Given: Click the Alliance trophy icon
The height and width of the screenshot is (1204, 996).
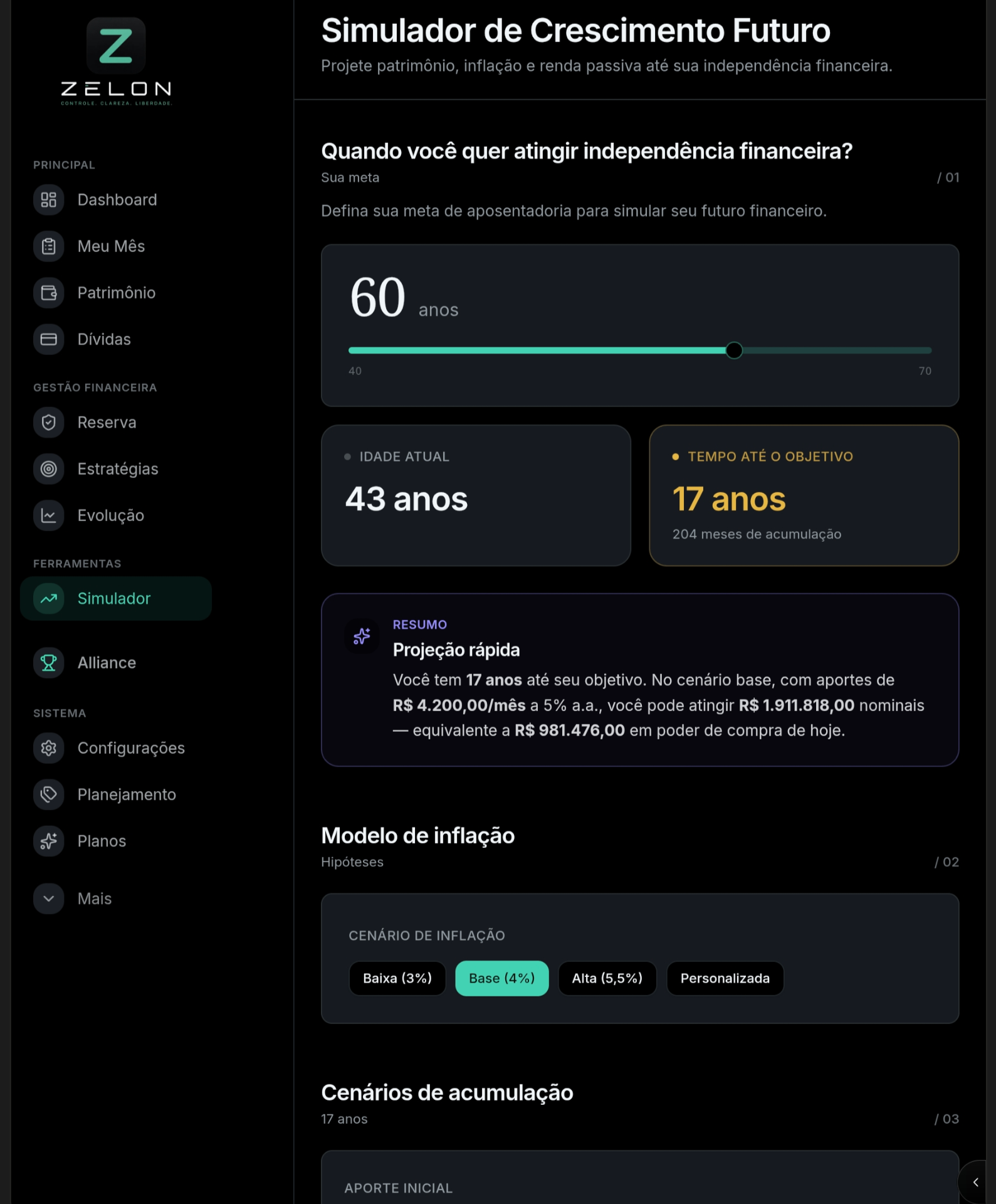Looking at the screenshot, I should [x=48, y=663].
